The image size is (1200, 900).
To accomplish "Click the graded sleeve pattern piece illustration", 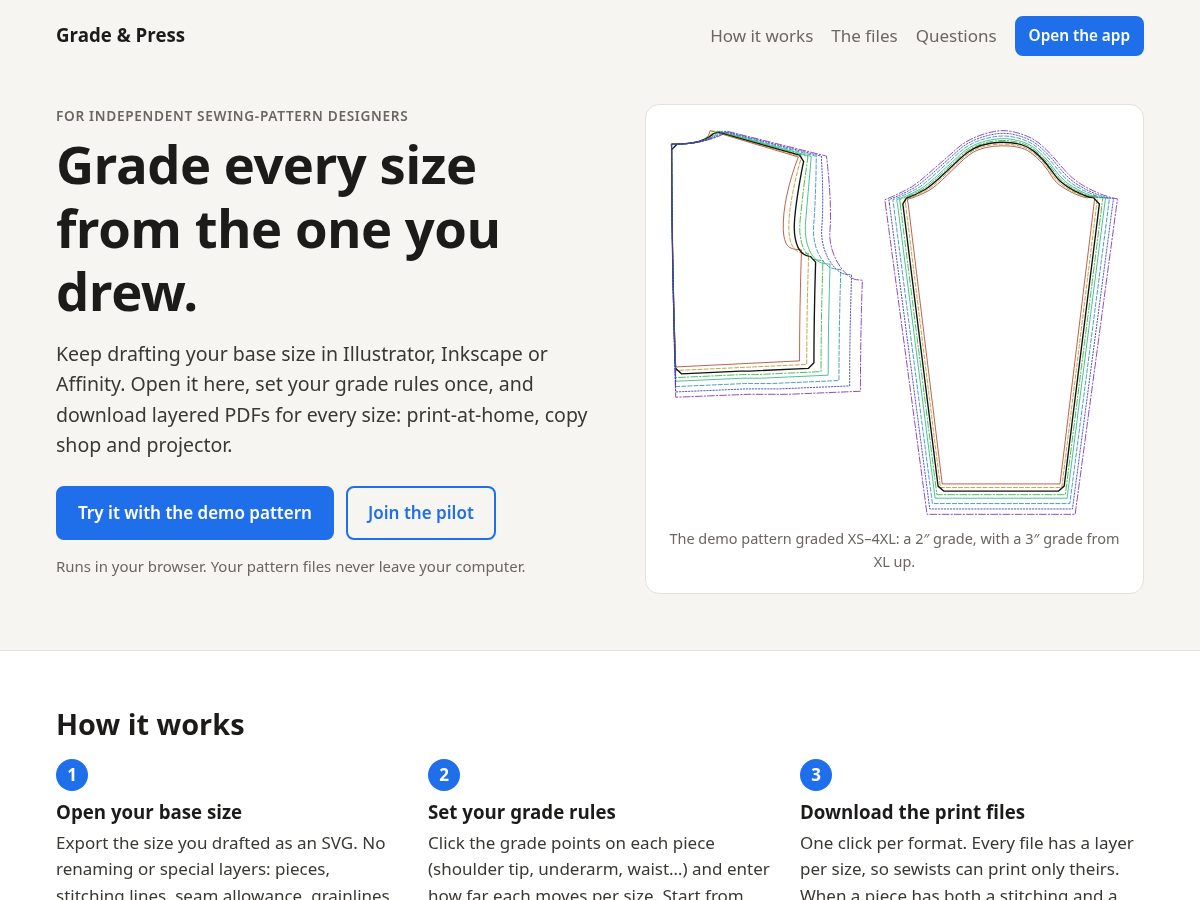I will [1001, 322].
